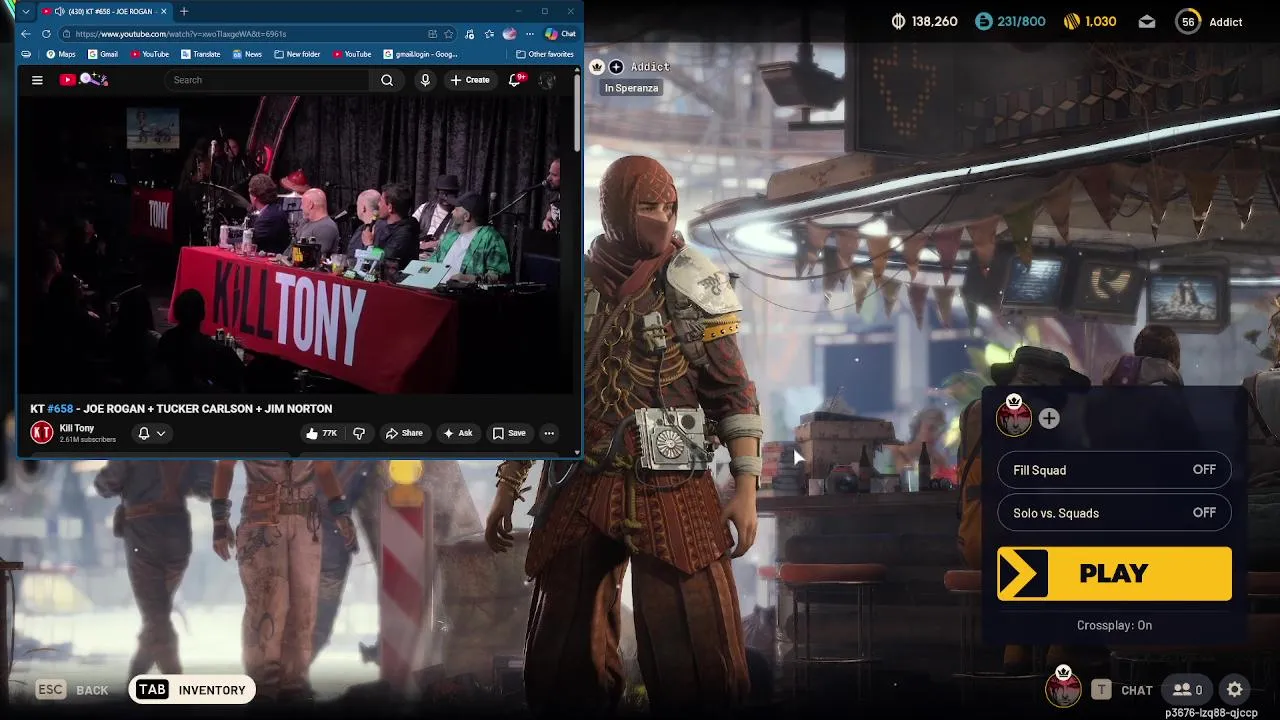
Task: Mute the tab via speaker icon
Action: [60, 12]
